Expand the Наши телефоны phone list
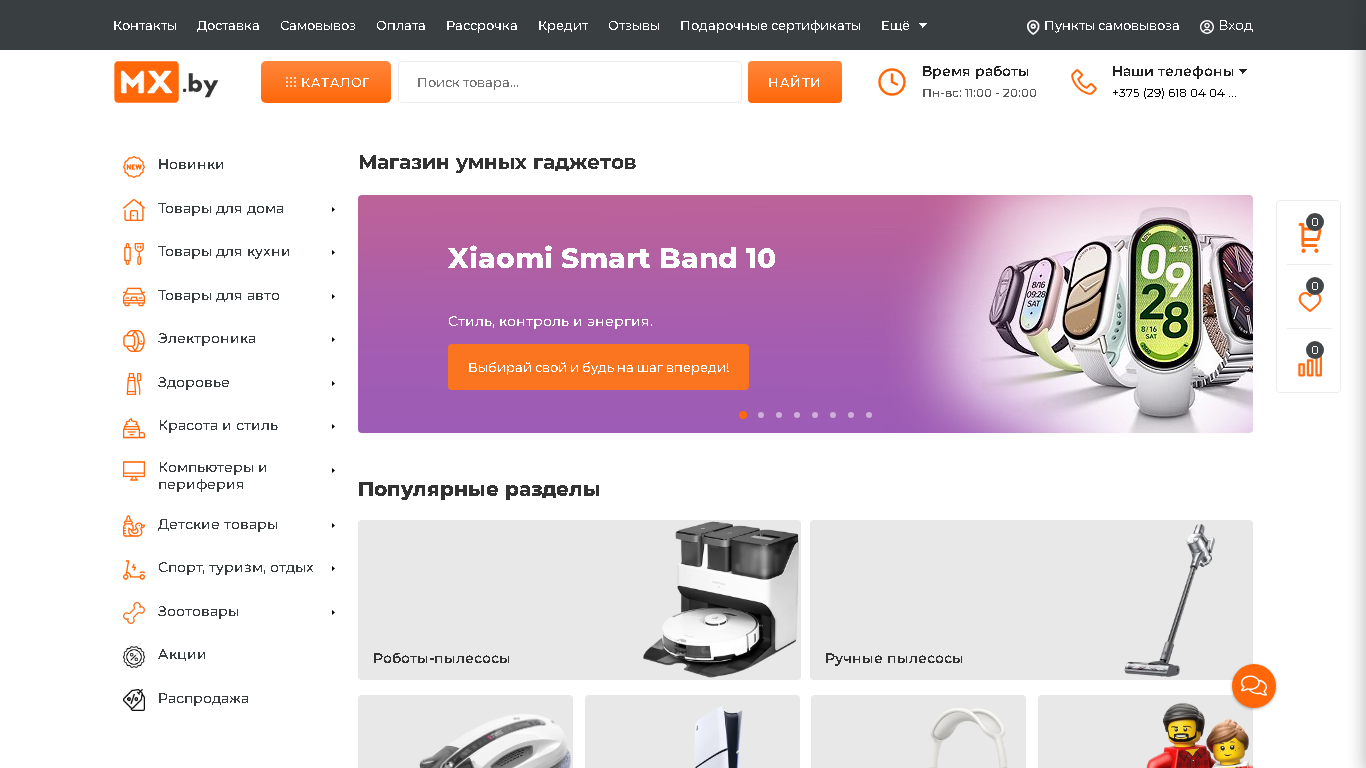This screenshot has height=768, width=1366. (x=1179, y=71)
